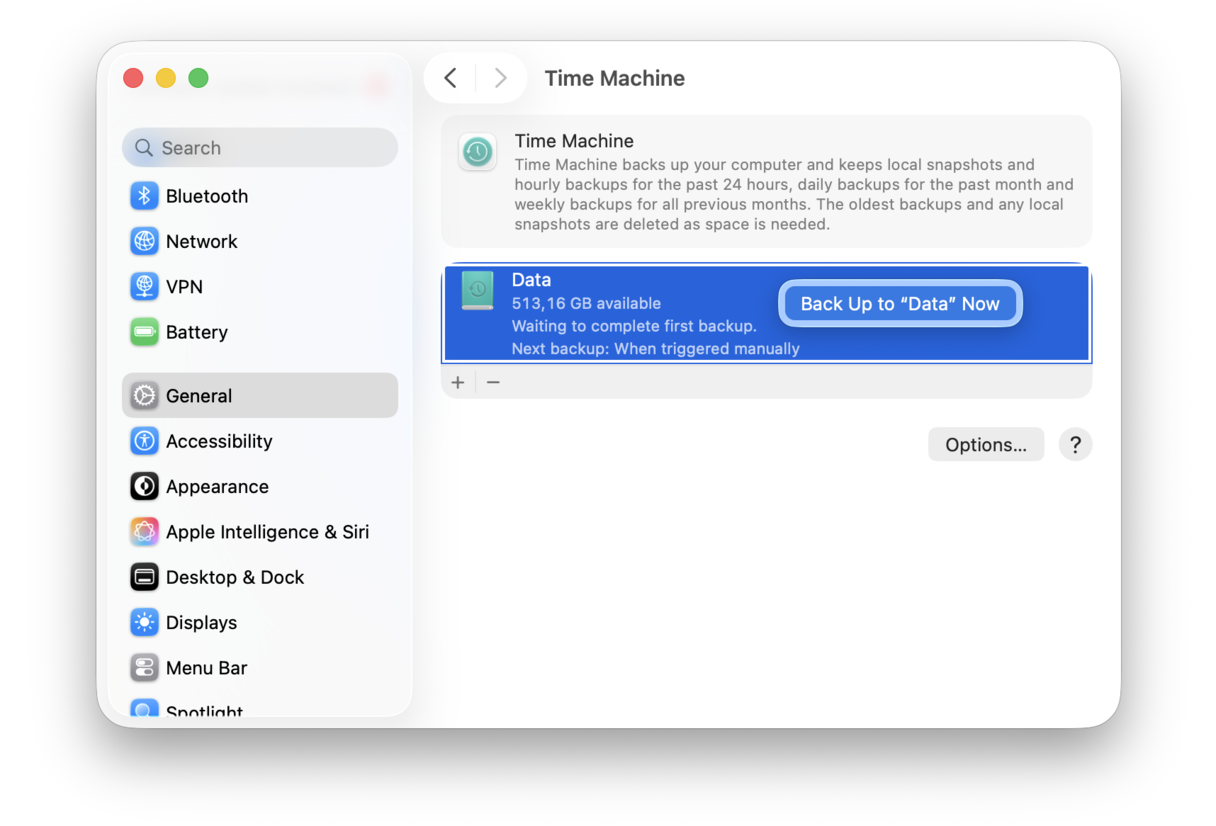1216x826 pixels.
Task: Click Back Up to "Data" Now
Action: point(900,304)
